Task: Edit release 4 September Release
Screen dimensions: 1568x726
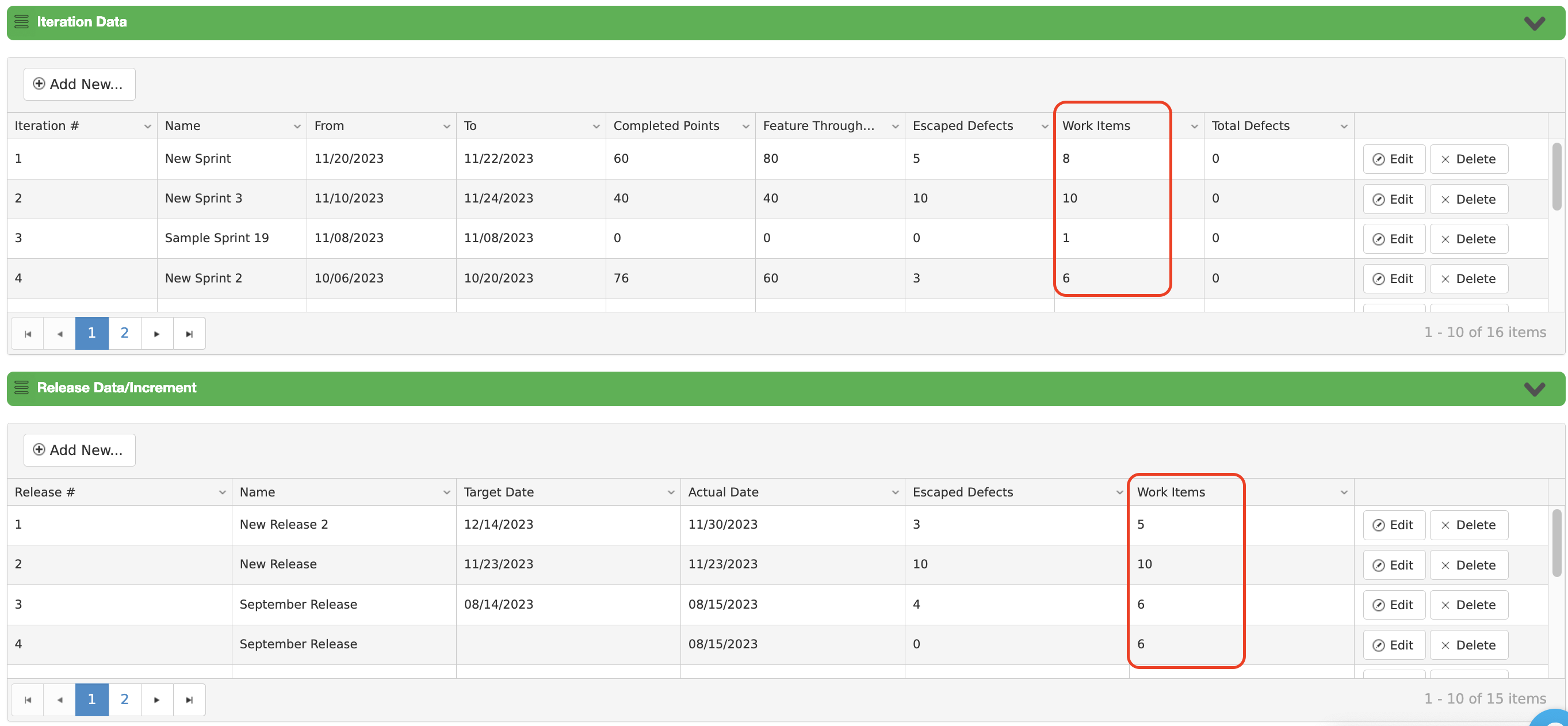Action: coord(1394,645)
